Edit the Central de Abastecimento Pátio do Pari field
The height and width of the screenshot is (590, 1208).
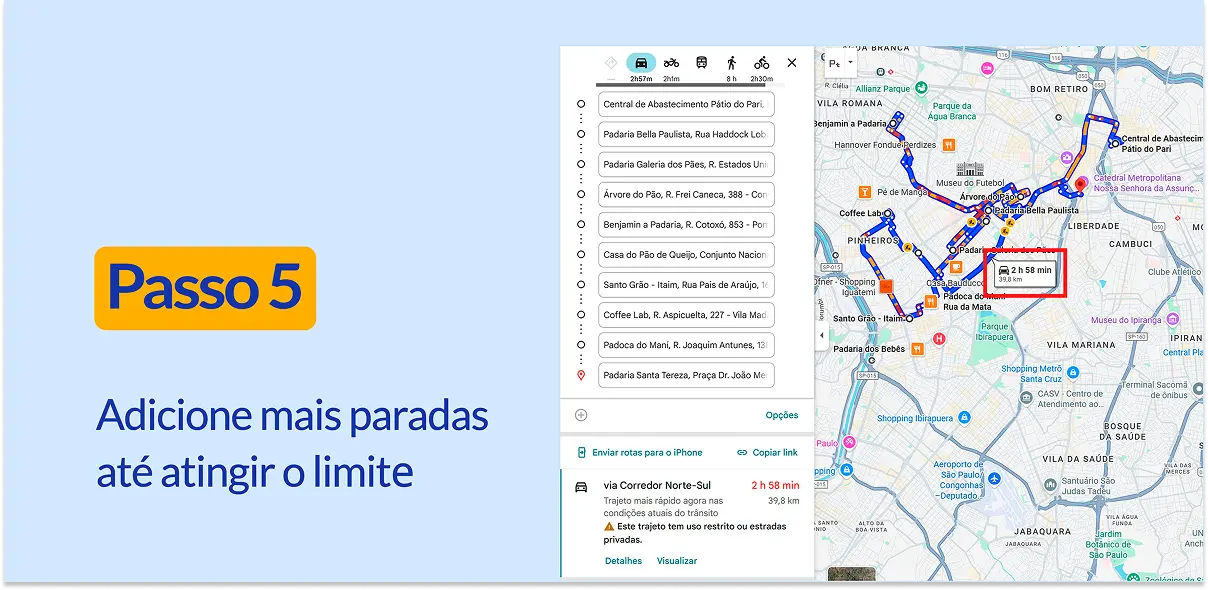coord(686,104)
